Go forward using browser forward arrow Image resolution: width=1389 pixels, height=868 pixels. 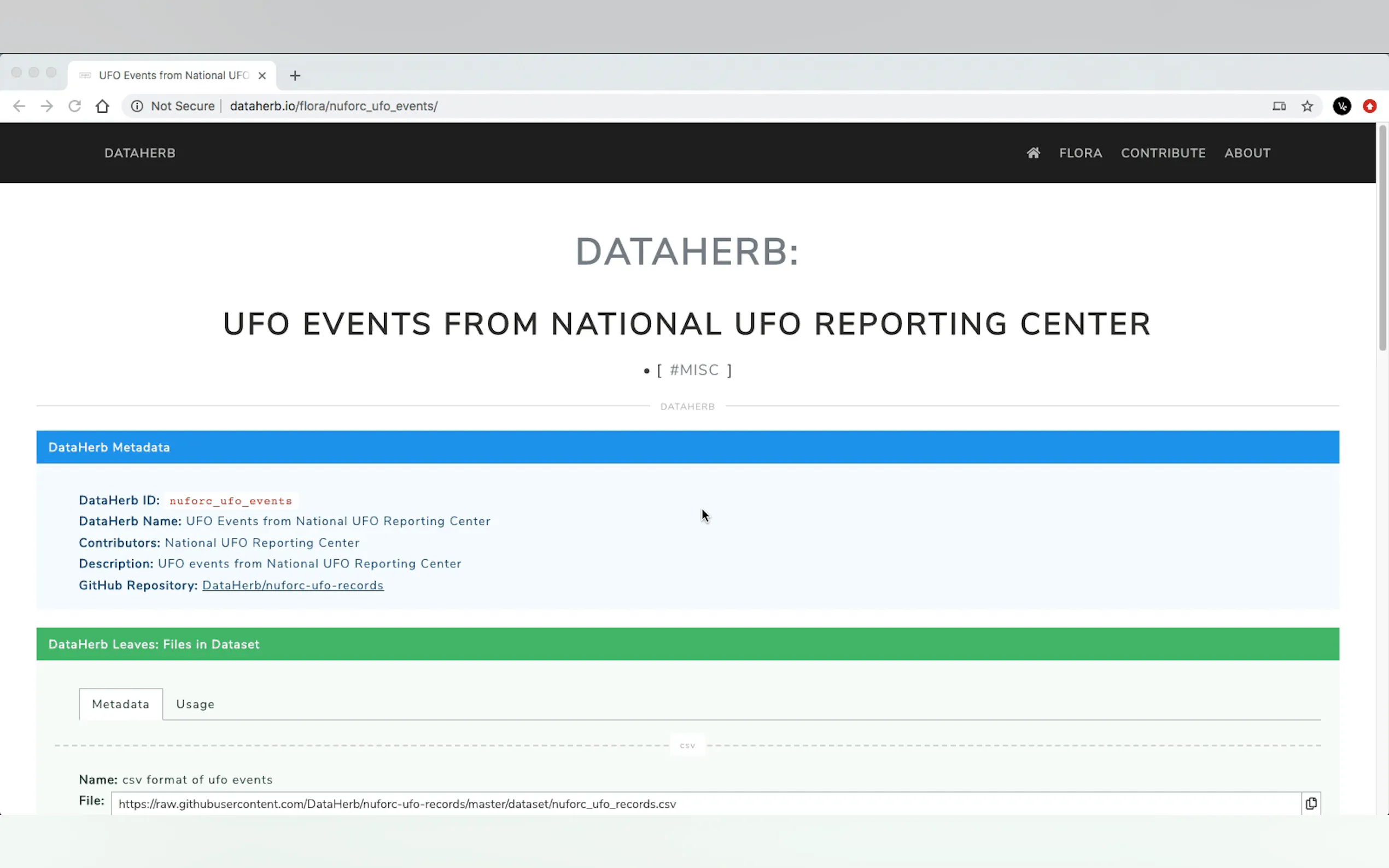47,106
